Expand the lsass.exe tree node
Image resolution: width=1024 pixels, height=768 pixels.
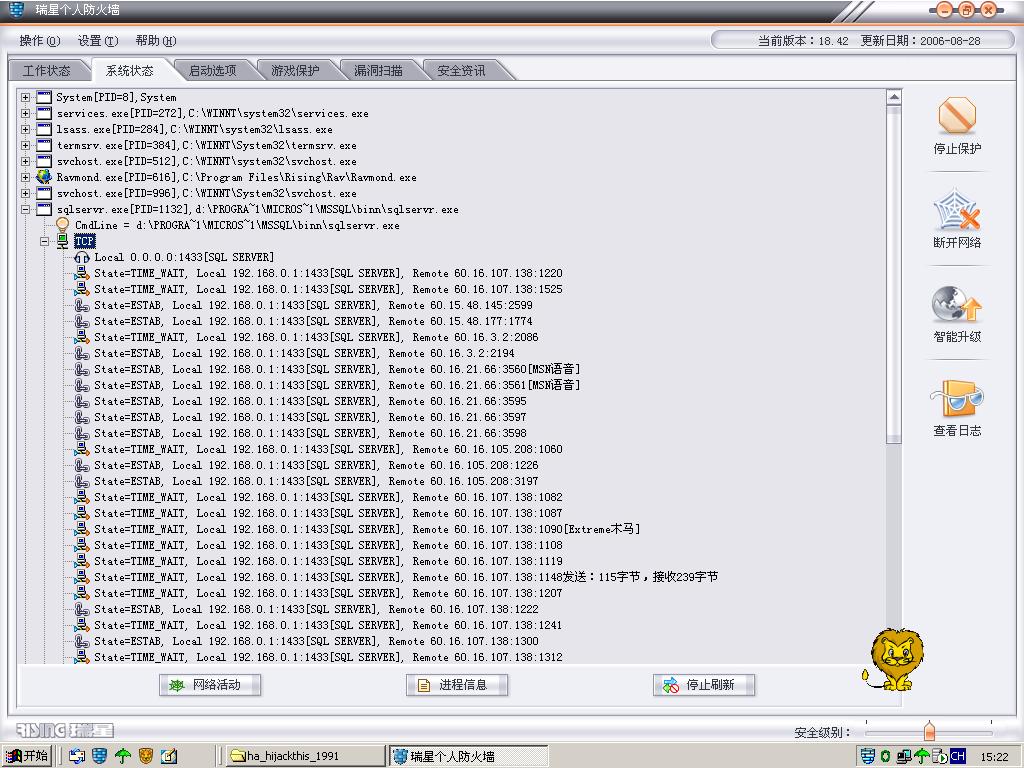click(25, 129)
